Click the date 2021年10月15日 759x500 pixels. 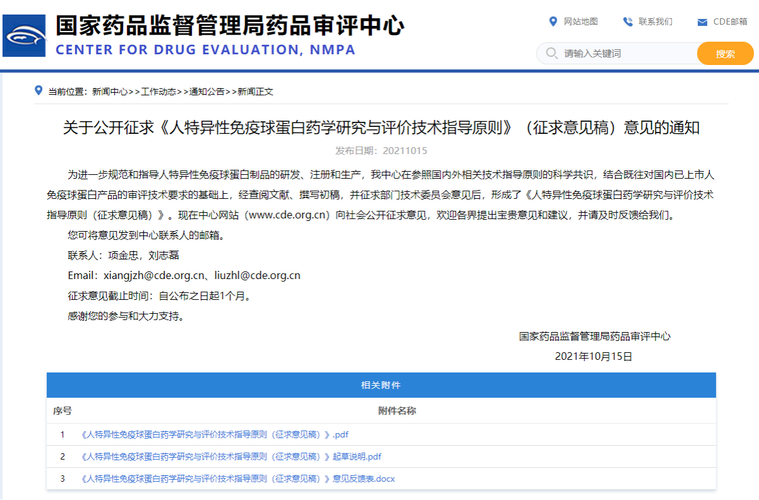[593, 357]
